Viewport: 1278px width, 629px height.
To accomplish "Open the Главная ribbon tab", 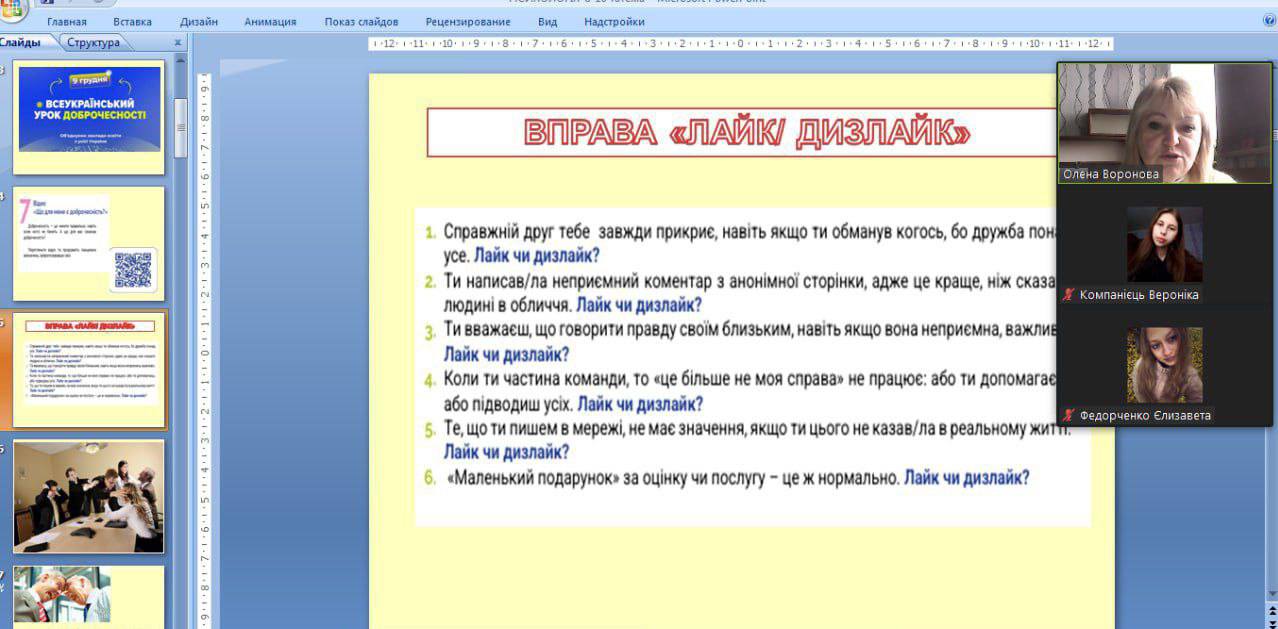I will coord(67,21).
